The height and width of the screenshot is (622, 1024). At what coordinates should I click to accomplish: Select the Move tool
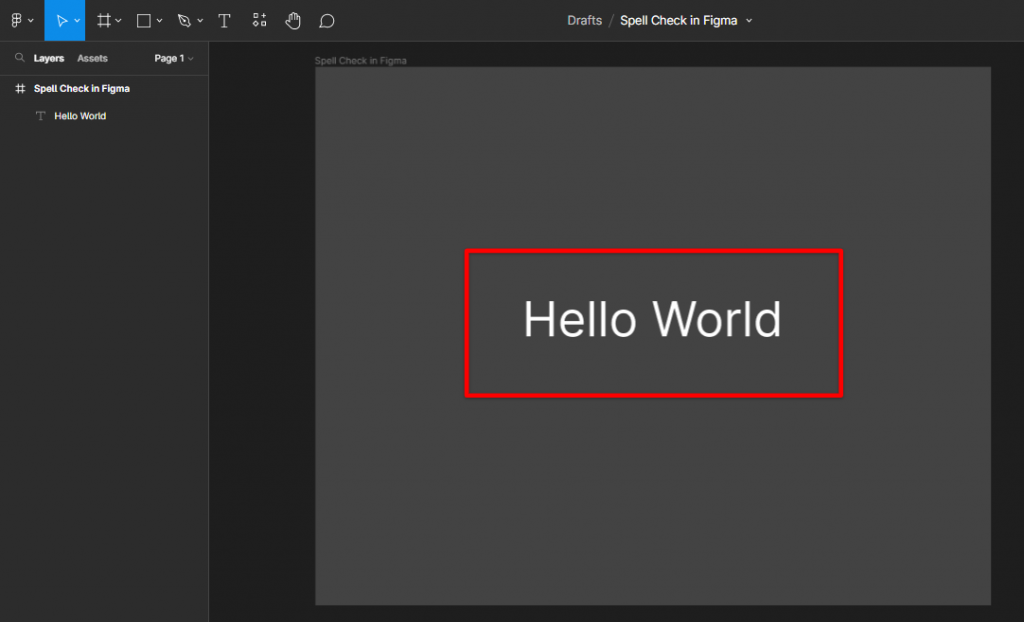point(60,20)
